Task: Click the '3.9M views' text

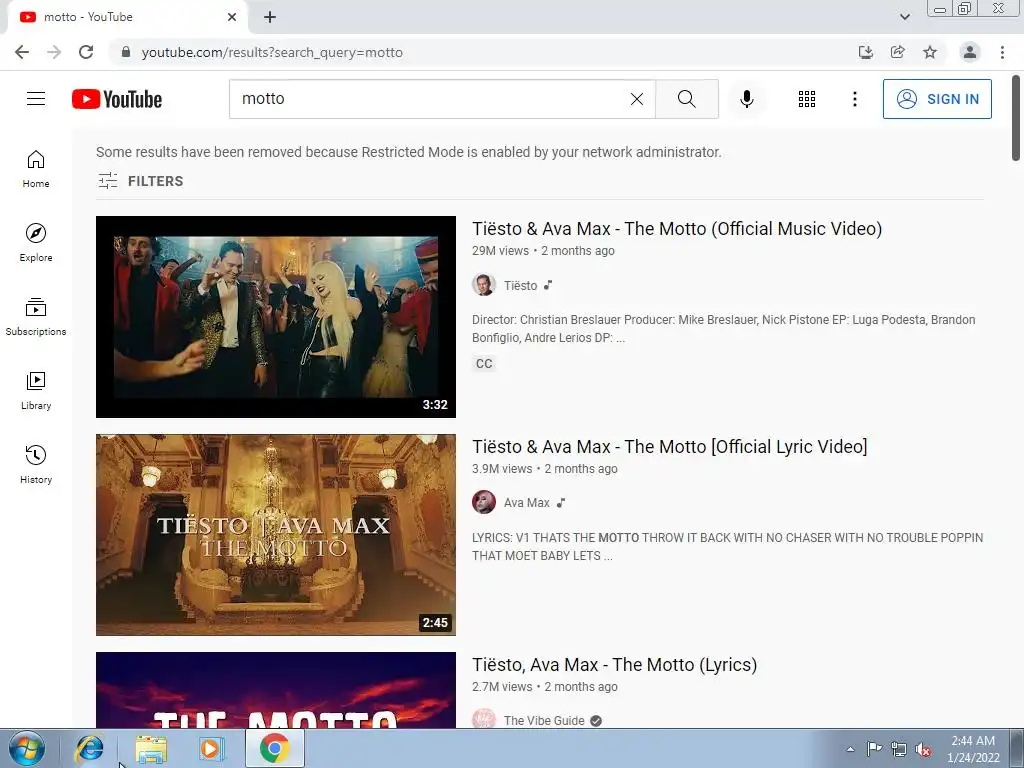Action: pyautogui.click(x=502, y=469)
